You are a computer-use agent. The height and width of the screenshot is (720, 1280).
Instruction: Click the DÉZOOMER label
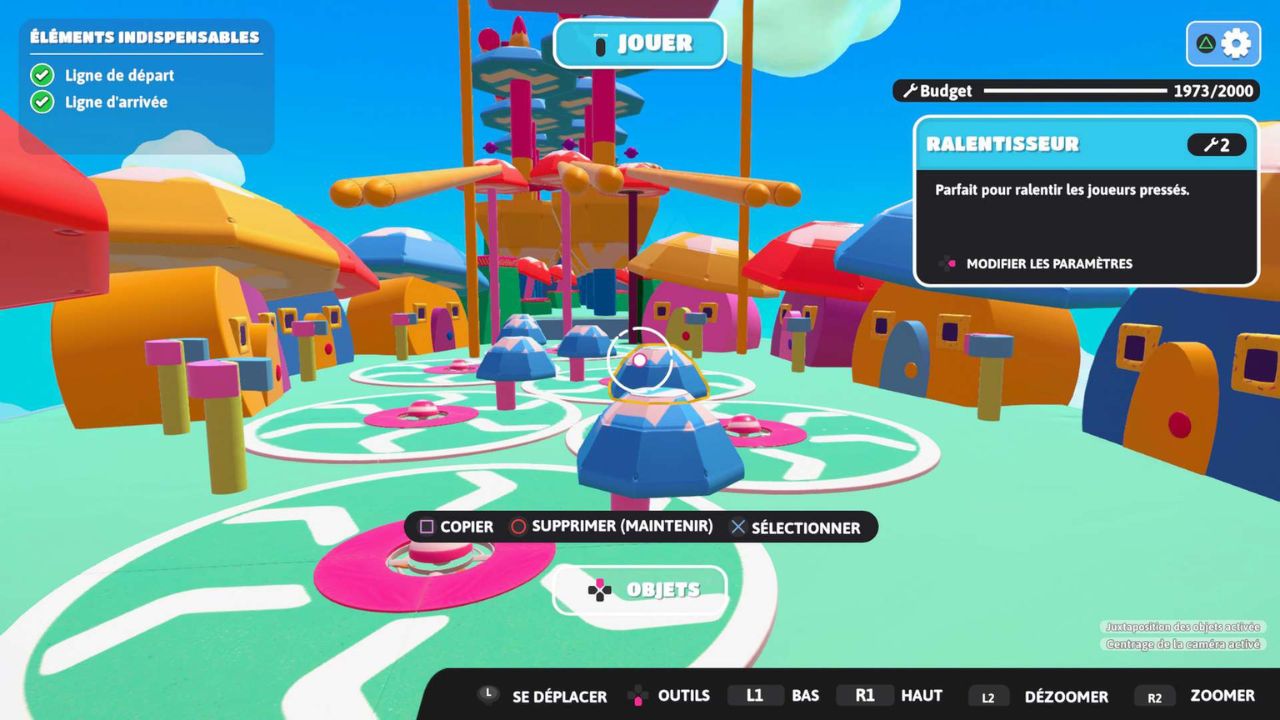point(1066,697)
